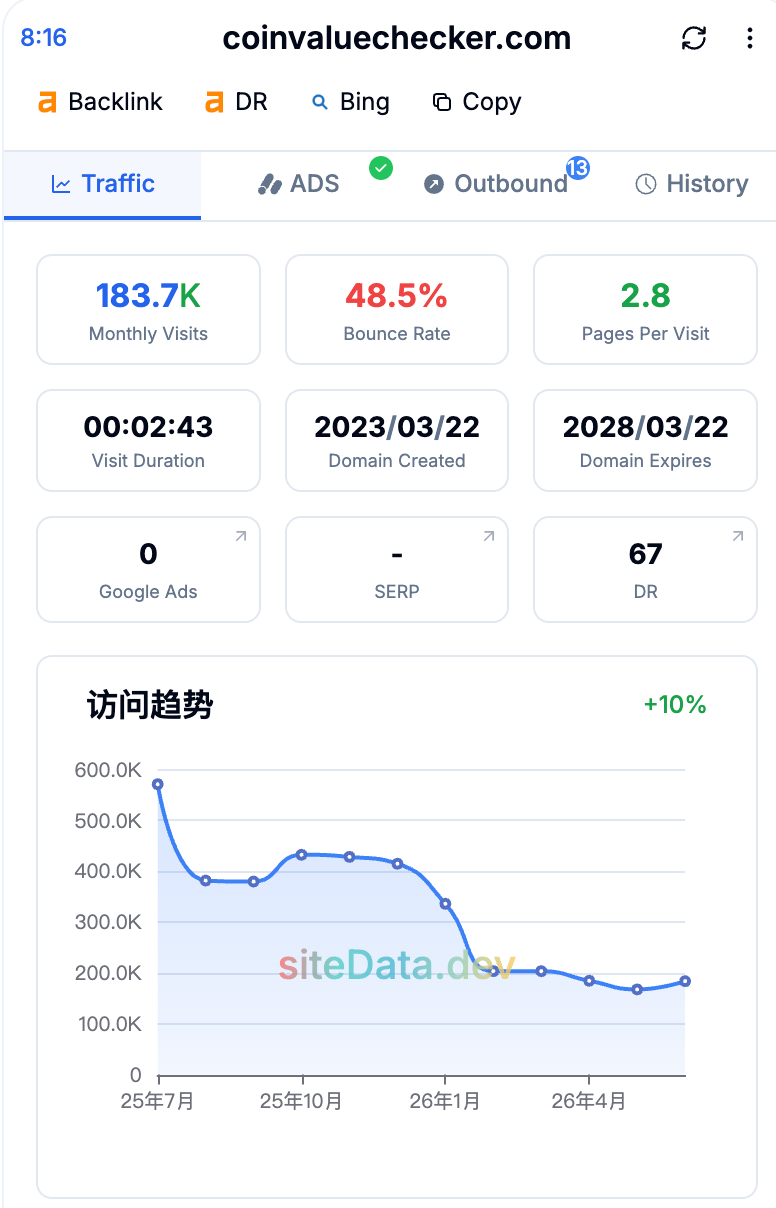Viewport: 776px width, 1208px height.
Task: Click the arrow icon on Google Ads card
Action: pyautogui.click(x=240, y=537)
